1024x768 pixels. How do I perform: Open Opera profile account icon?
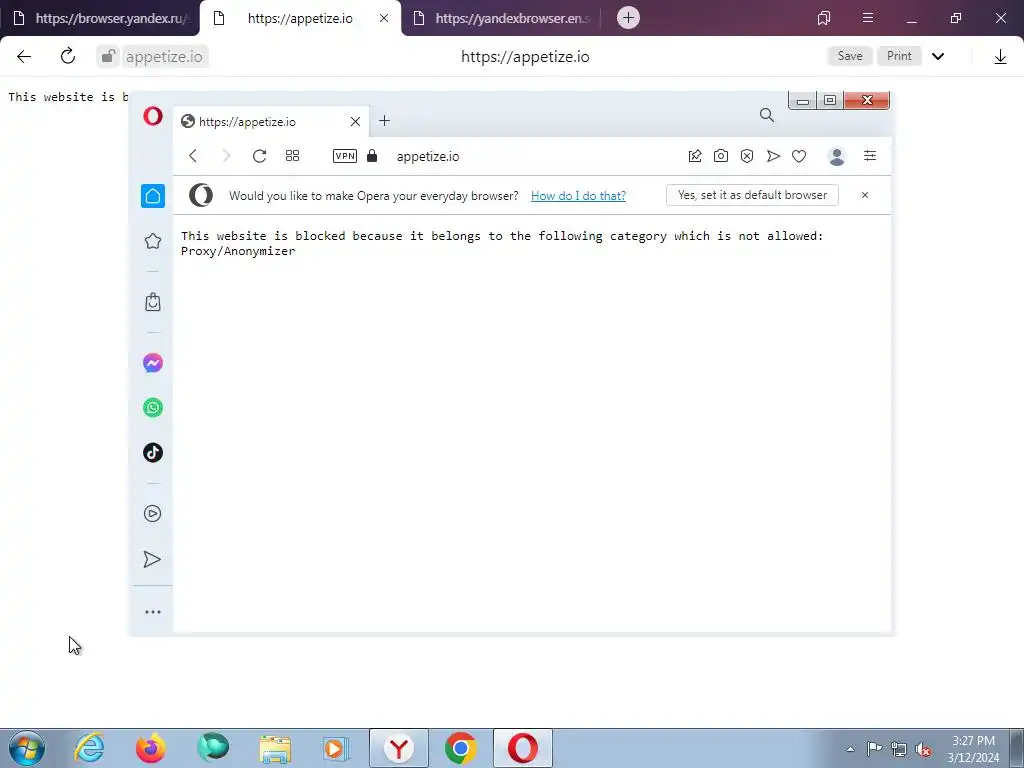pos(837,156)
